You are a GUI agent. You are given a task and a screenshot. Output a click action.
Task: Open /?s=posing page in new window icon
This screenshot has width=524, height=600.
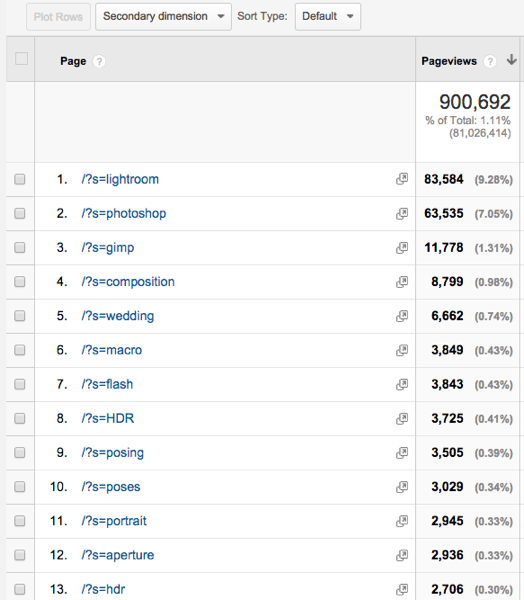(402, 453)
